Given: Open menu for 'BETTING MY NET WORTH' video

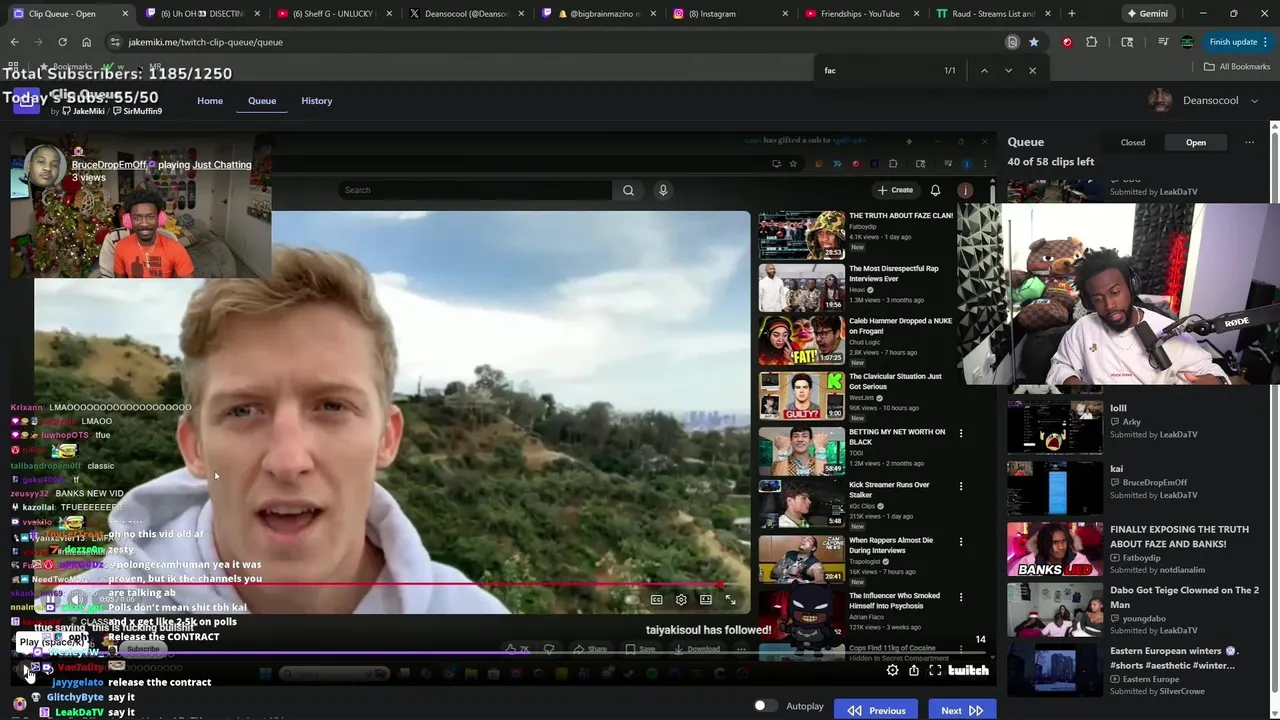Looking at the screenshot, I should click(961, 434).
